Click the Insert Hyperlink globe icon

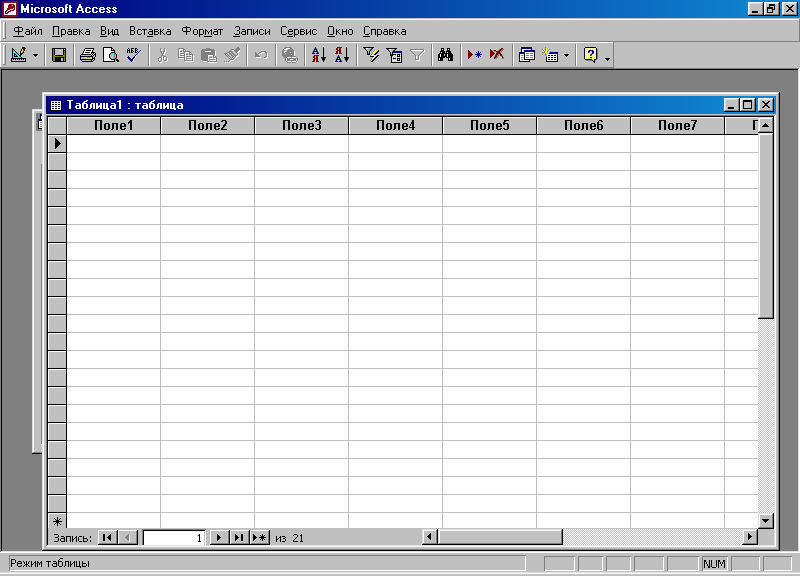(x=290, y=55)
